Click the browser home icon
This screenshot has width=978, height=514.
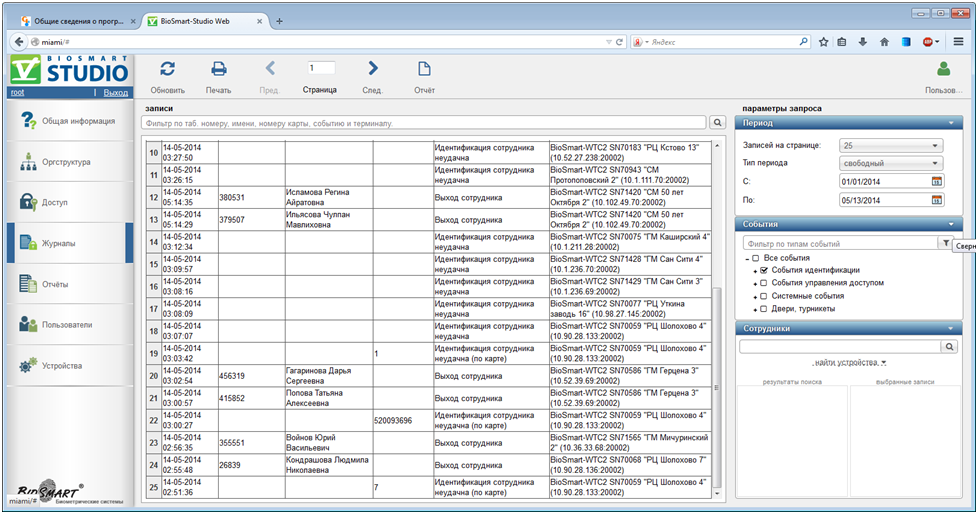(x=884, y=42)
